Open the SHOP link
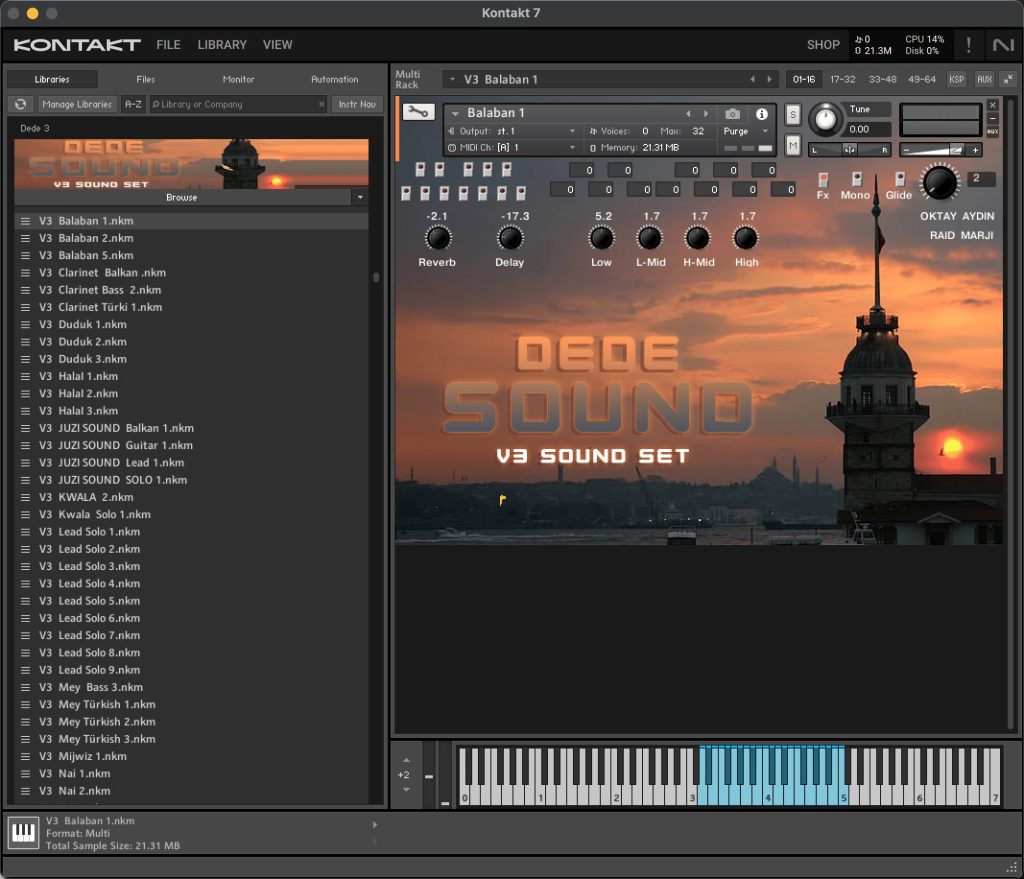1024x879 pixels. 823,45
